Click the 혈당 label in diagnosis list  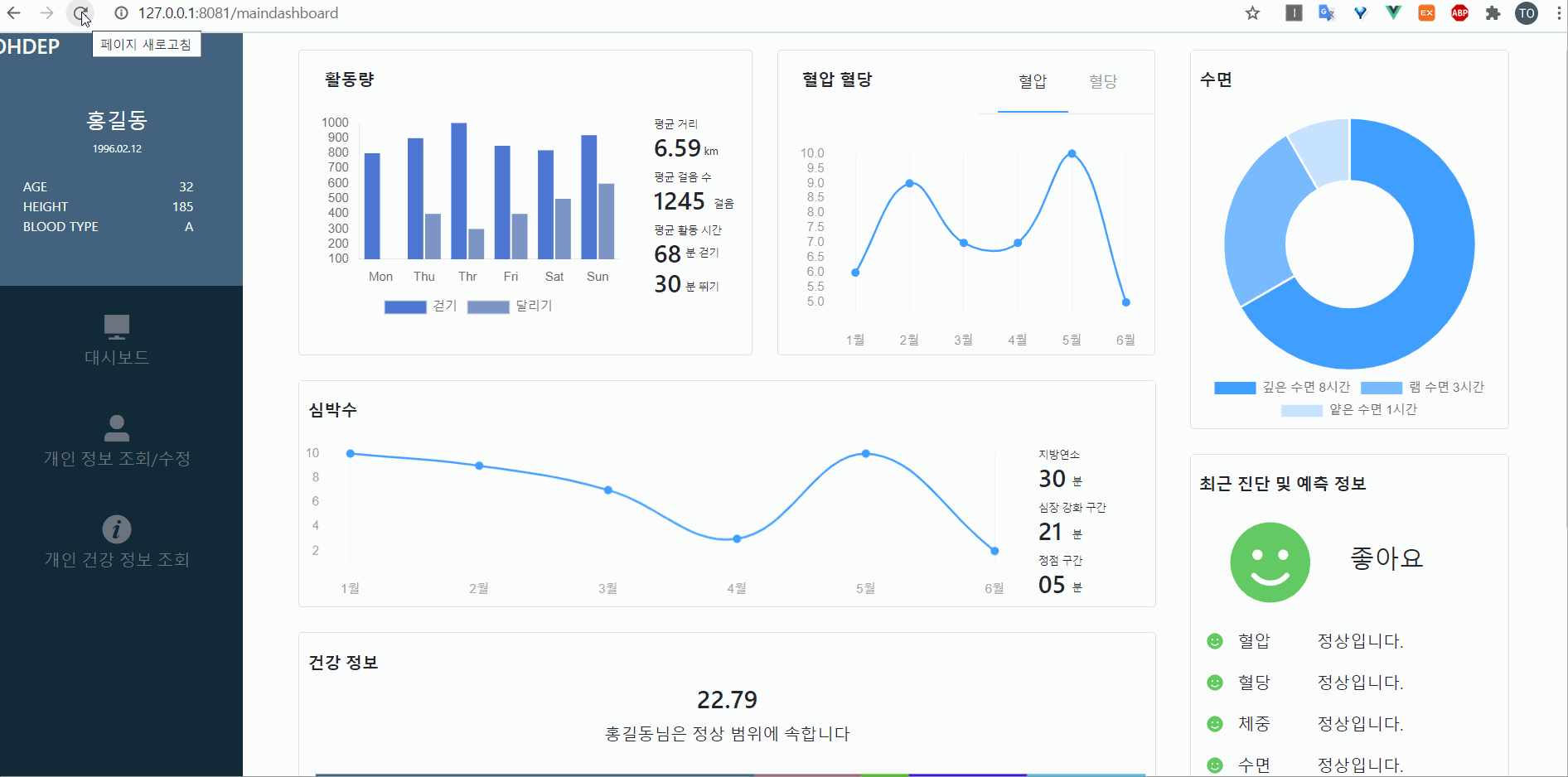coord(1254,683)
